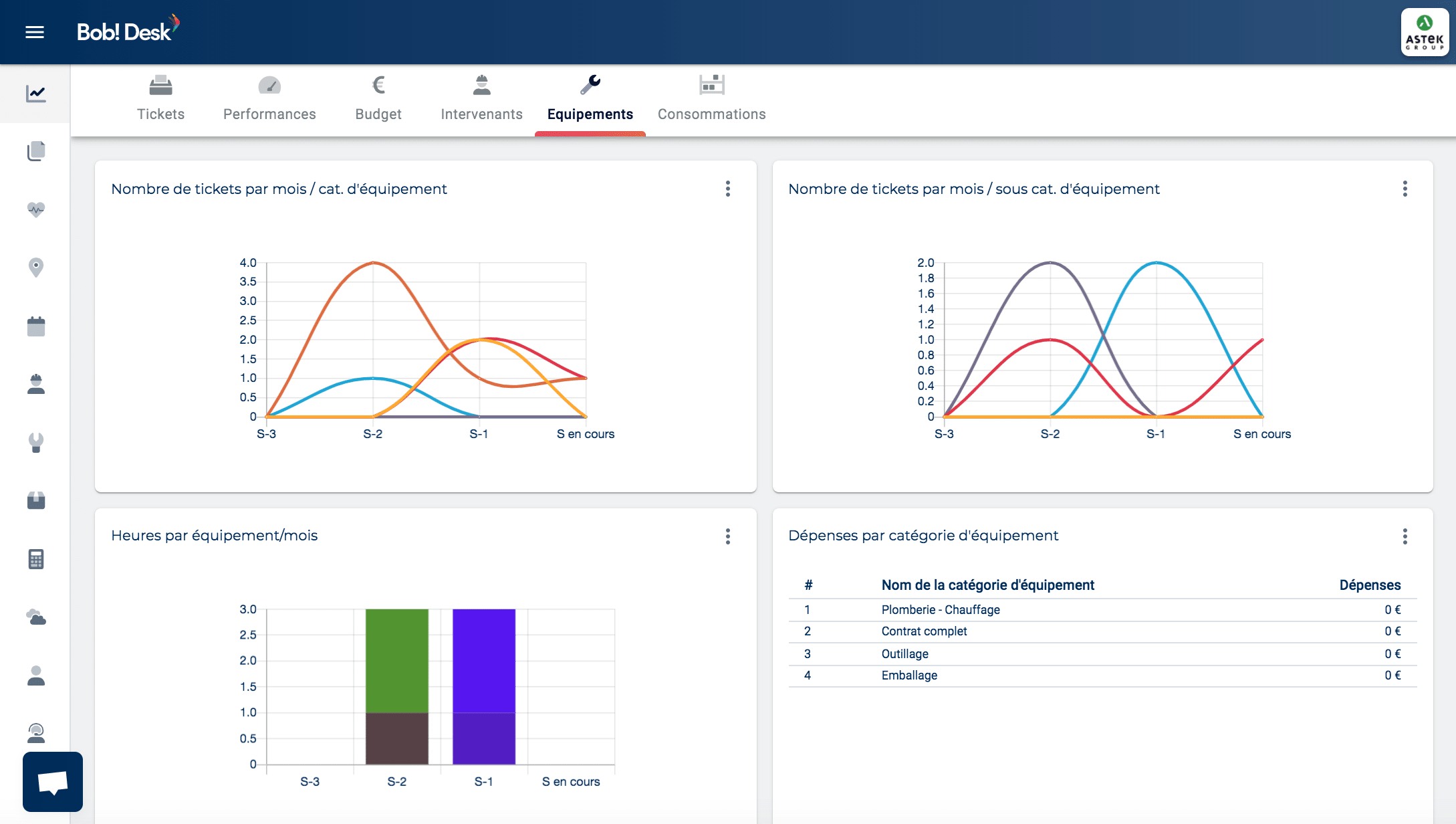The image size is (1456, 824).
Task: Open the calculator sidebar icon
Action: [36, 559]
